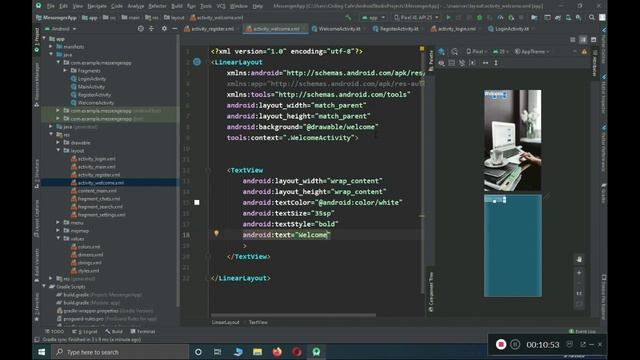Click the welcome layout design preview thumbnail

(x=513, y=140)
